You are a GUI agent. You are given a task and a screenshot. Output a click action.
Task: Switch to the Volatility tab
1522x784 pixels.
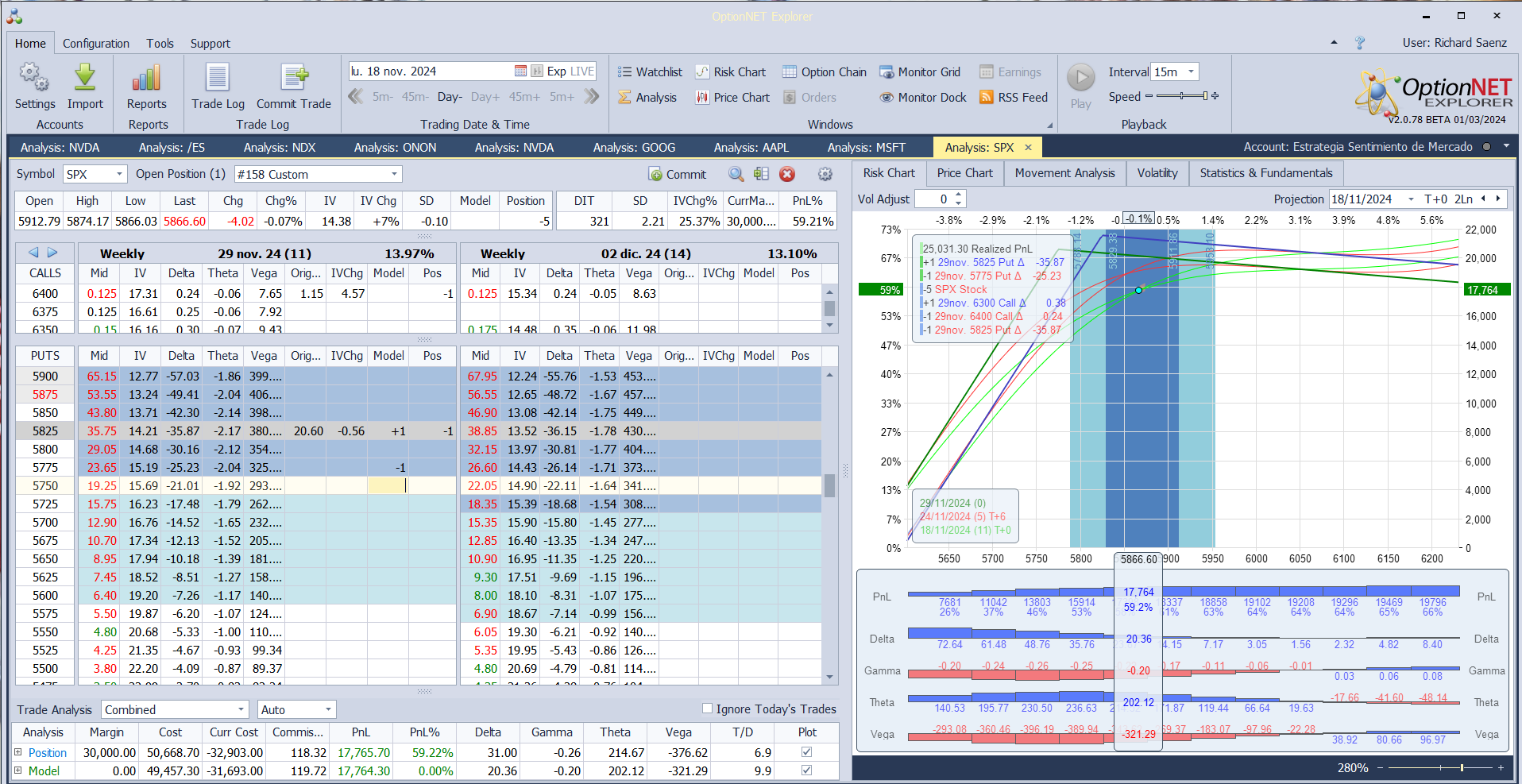[x=1157, y=173]
